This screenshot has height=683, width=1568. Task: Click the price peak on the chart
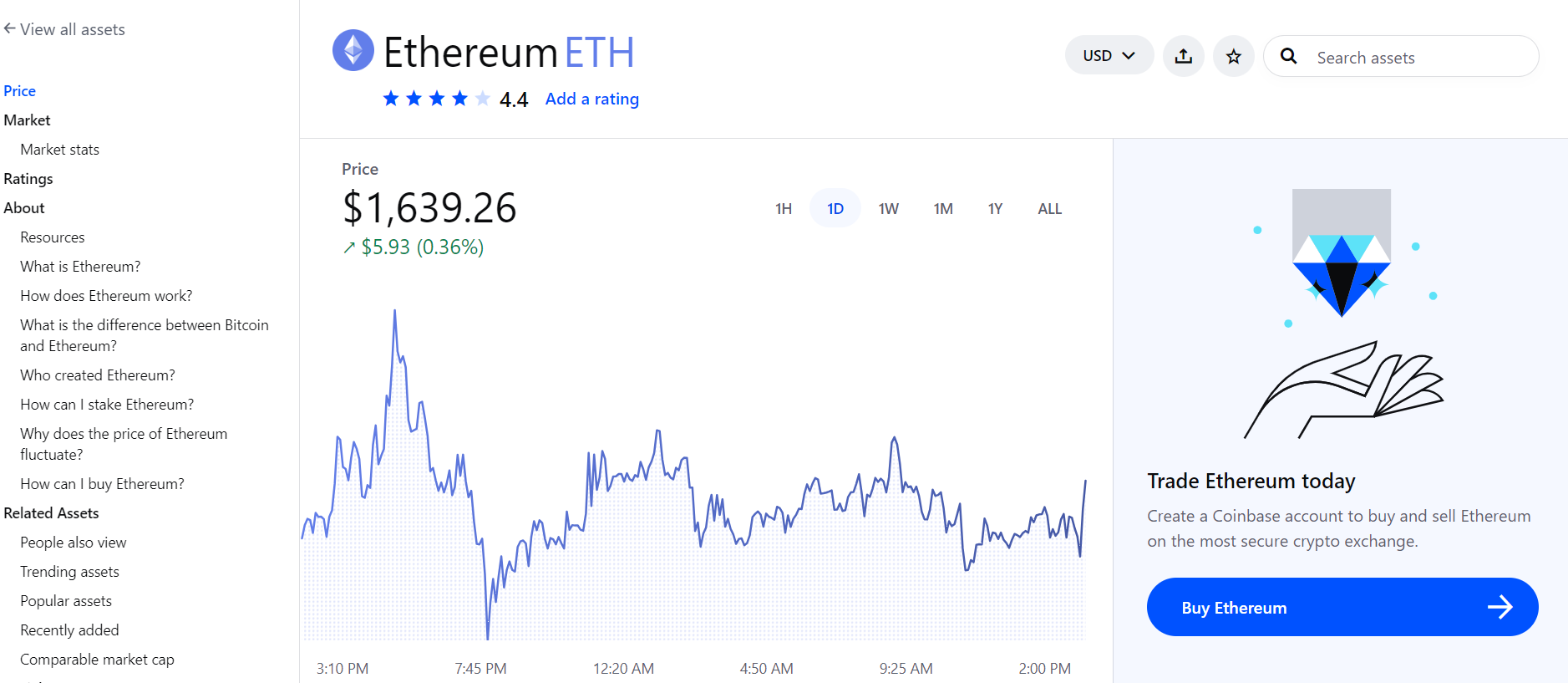[394, 310]
